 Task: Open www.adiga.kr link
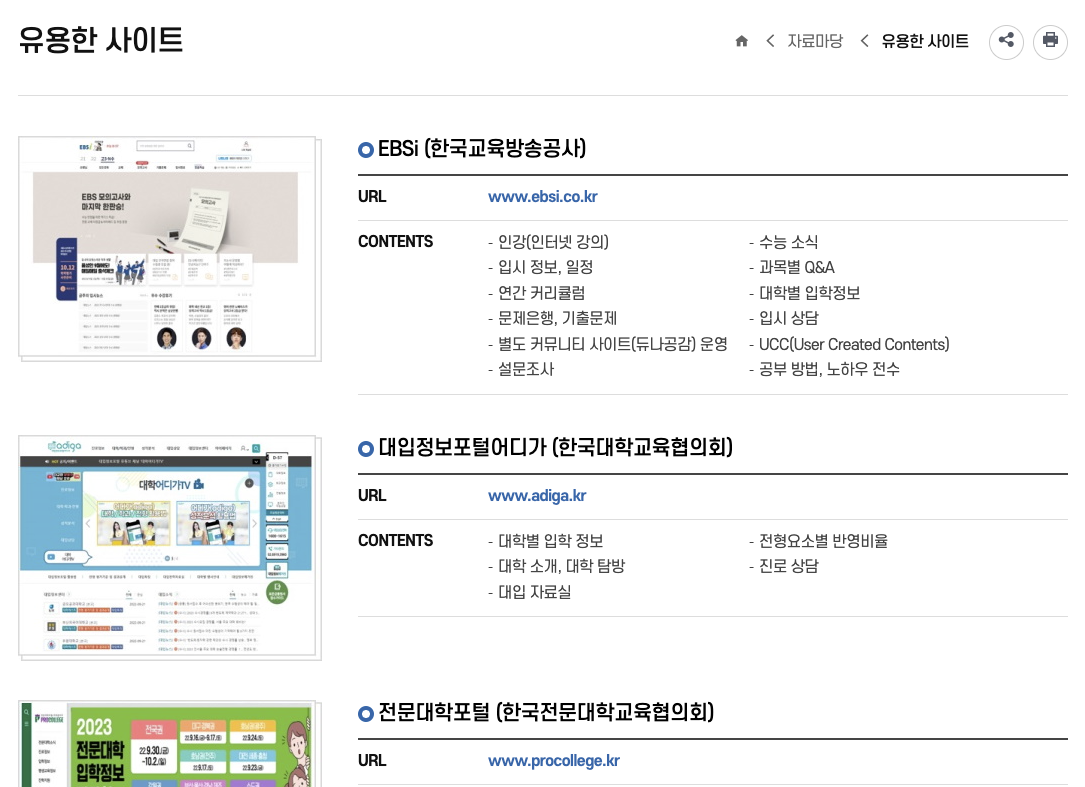537,496
